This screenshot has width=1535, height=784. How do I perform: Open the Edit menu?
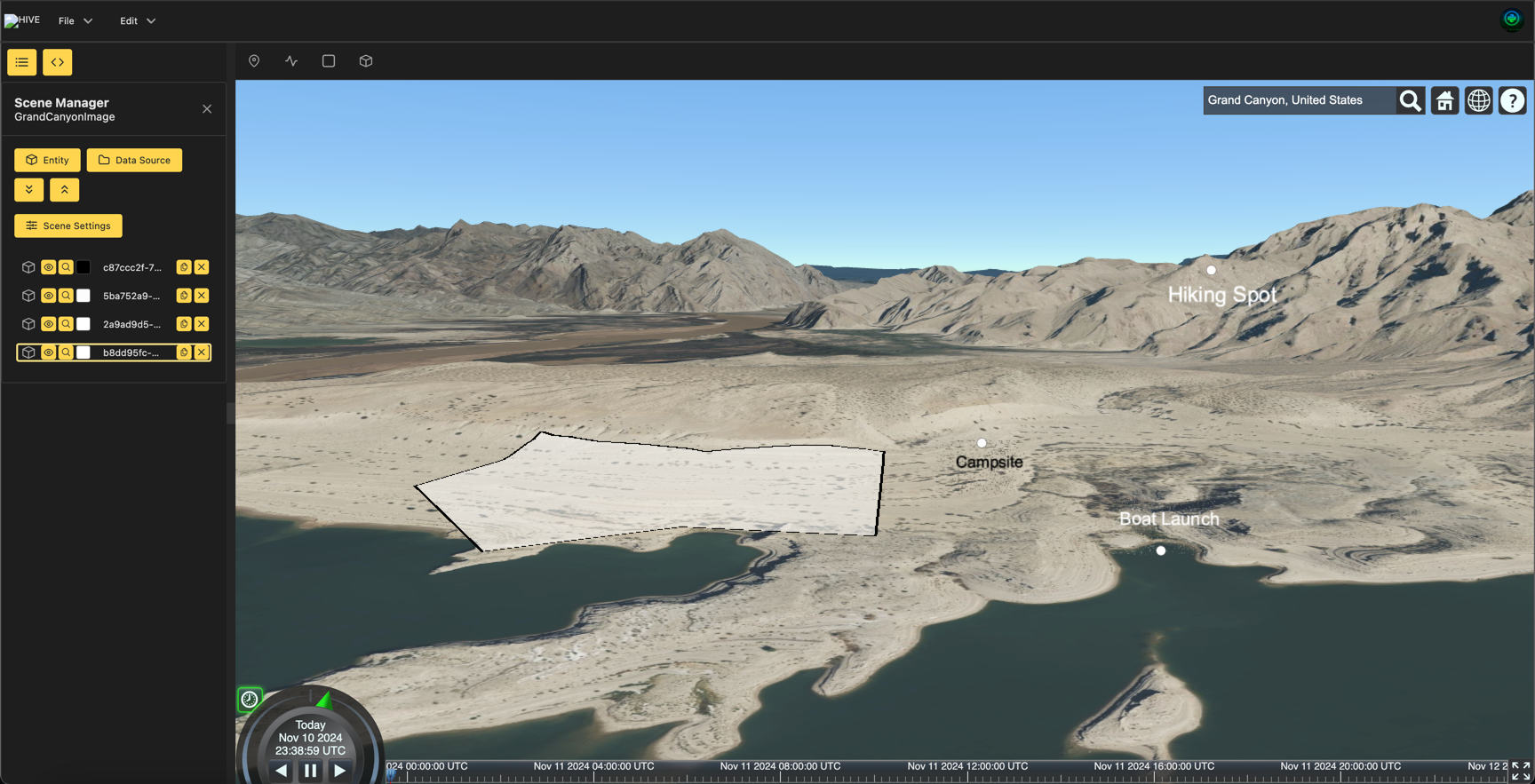coord(138,20)
